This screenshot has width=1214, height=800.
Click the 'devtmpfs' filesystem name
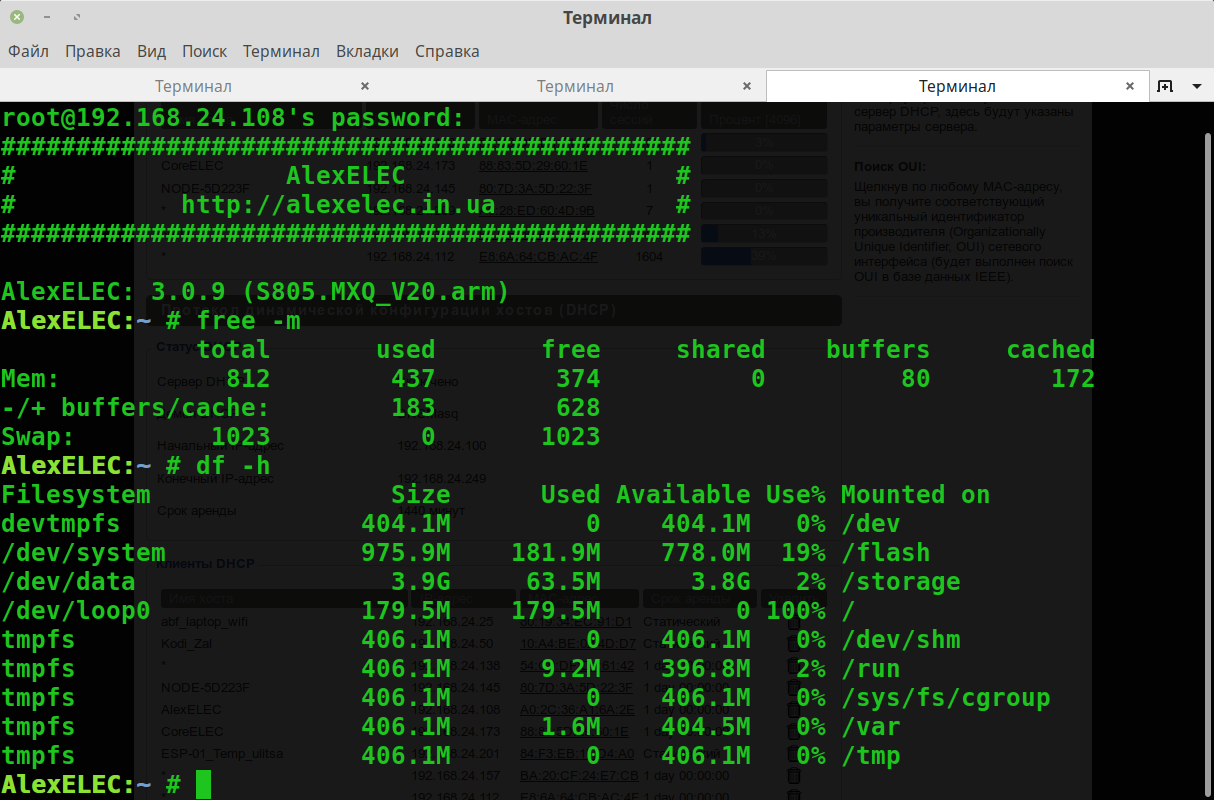click(x=61, y=524)
